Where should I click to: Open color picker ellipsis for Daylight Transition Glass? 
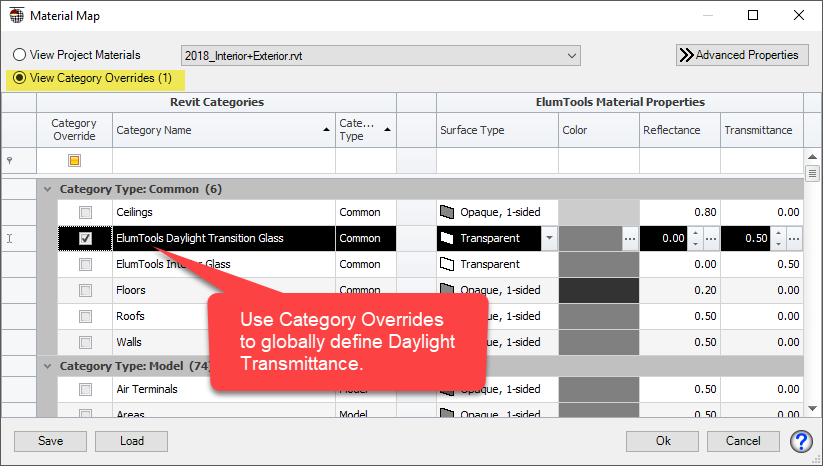pos(630,238)
